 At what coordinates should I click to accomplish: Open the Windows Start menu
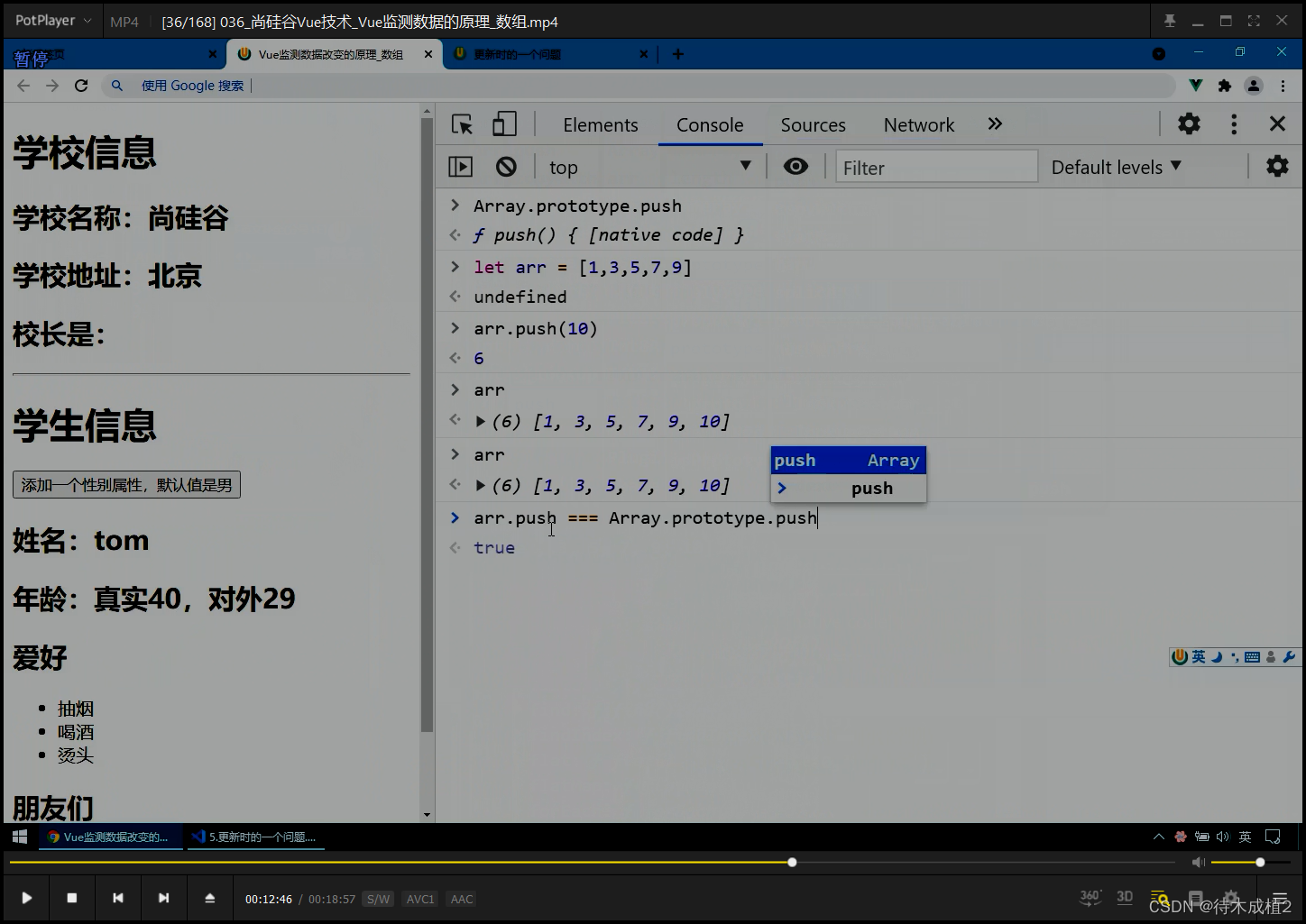click(x=19, y=837)
